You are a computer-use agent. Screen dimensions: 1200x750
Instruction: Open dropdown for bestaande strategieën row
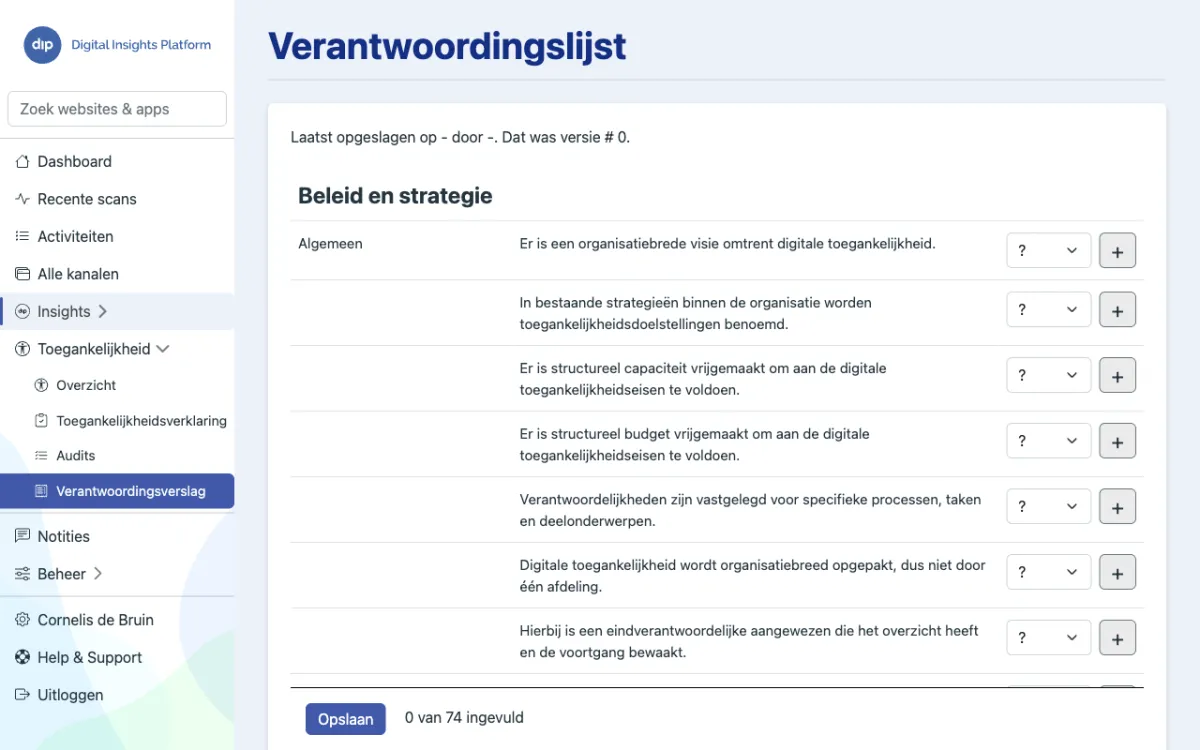point(1048,310)
